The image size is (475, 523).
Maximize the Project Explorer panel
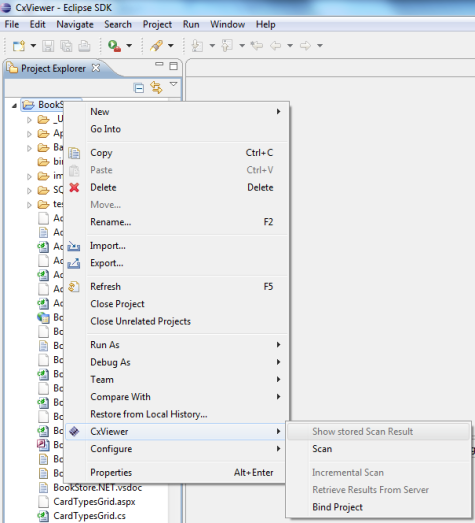(173, 66)
